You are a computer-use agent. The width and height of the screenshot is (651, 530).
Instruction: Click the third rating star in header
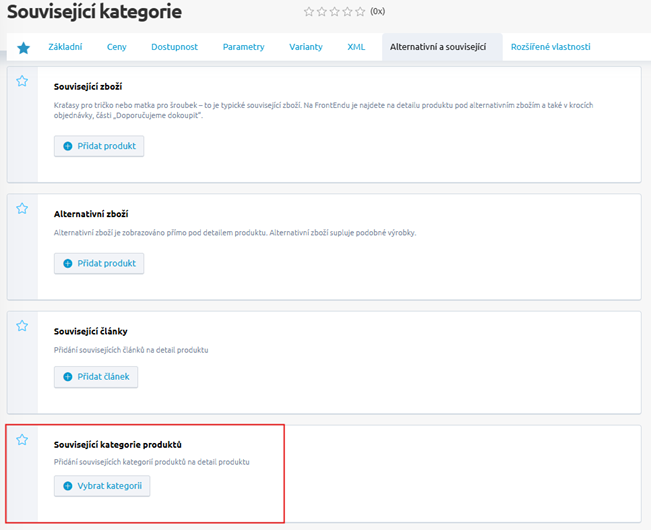[334, 12]
